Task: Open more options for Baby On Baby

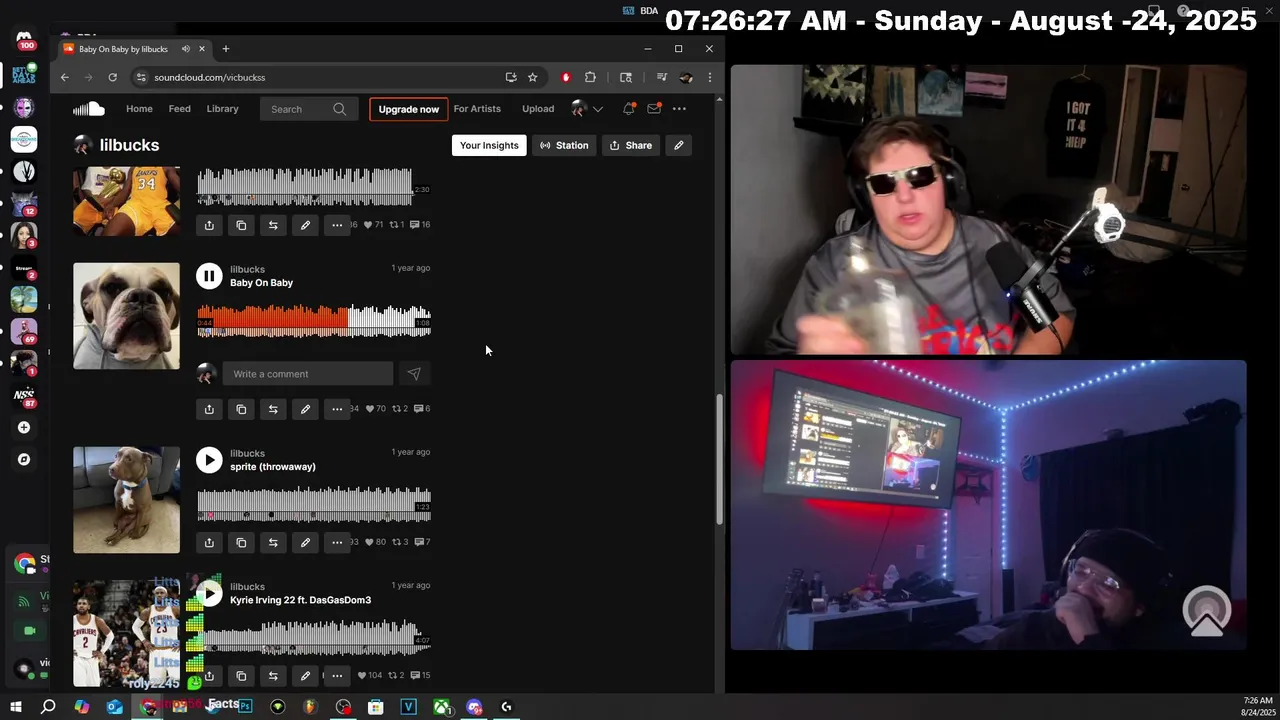Action: pos(337,409)
